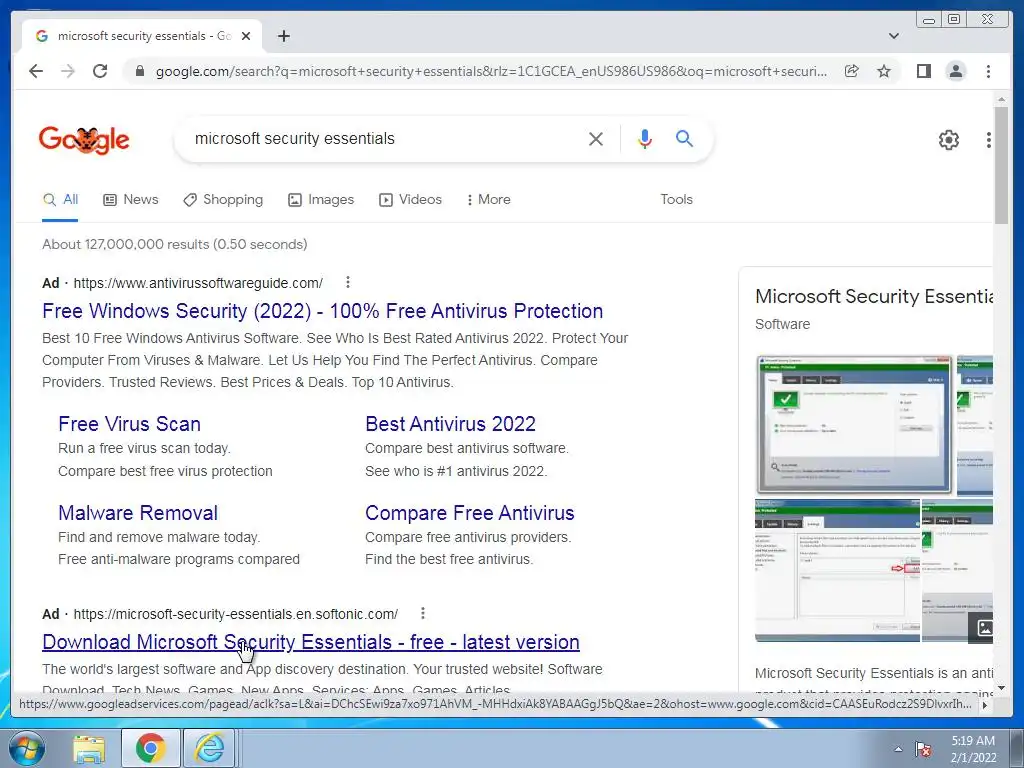Open the Best Antivirus 2022 link
Viewport: 1024px width, 768px height.
(451, 424)
